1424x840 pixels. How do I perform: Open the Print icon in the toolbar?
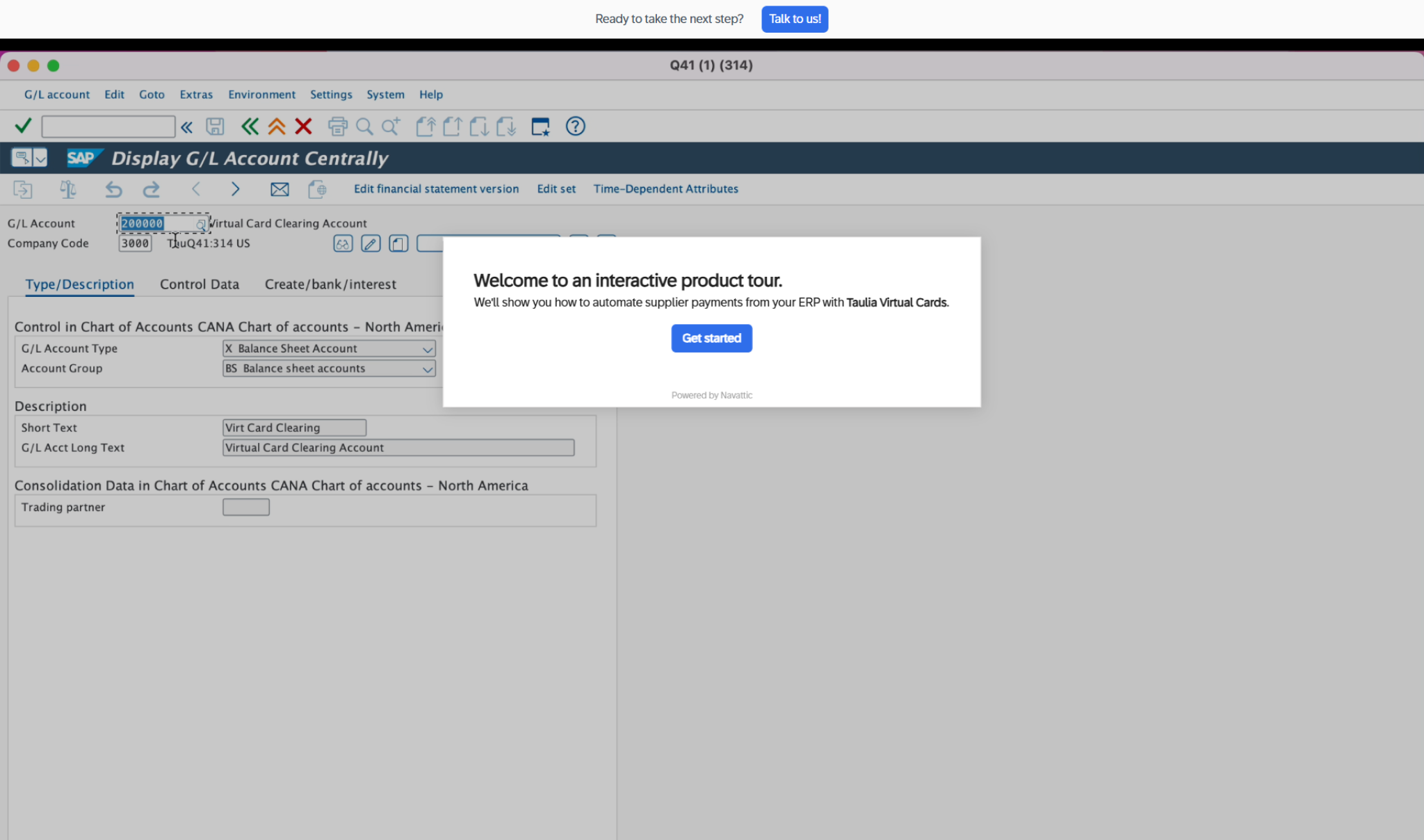(x=337, y=126)
